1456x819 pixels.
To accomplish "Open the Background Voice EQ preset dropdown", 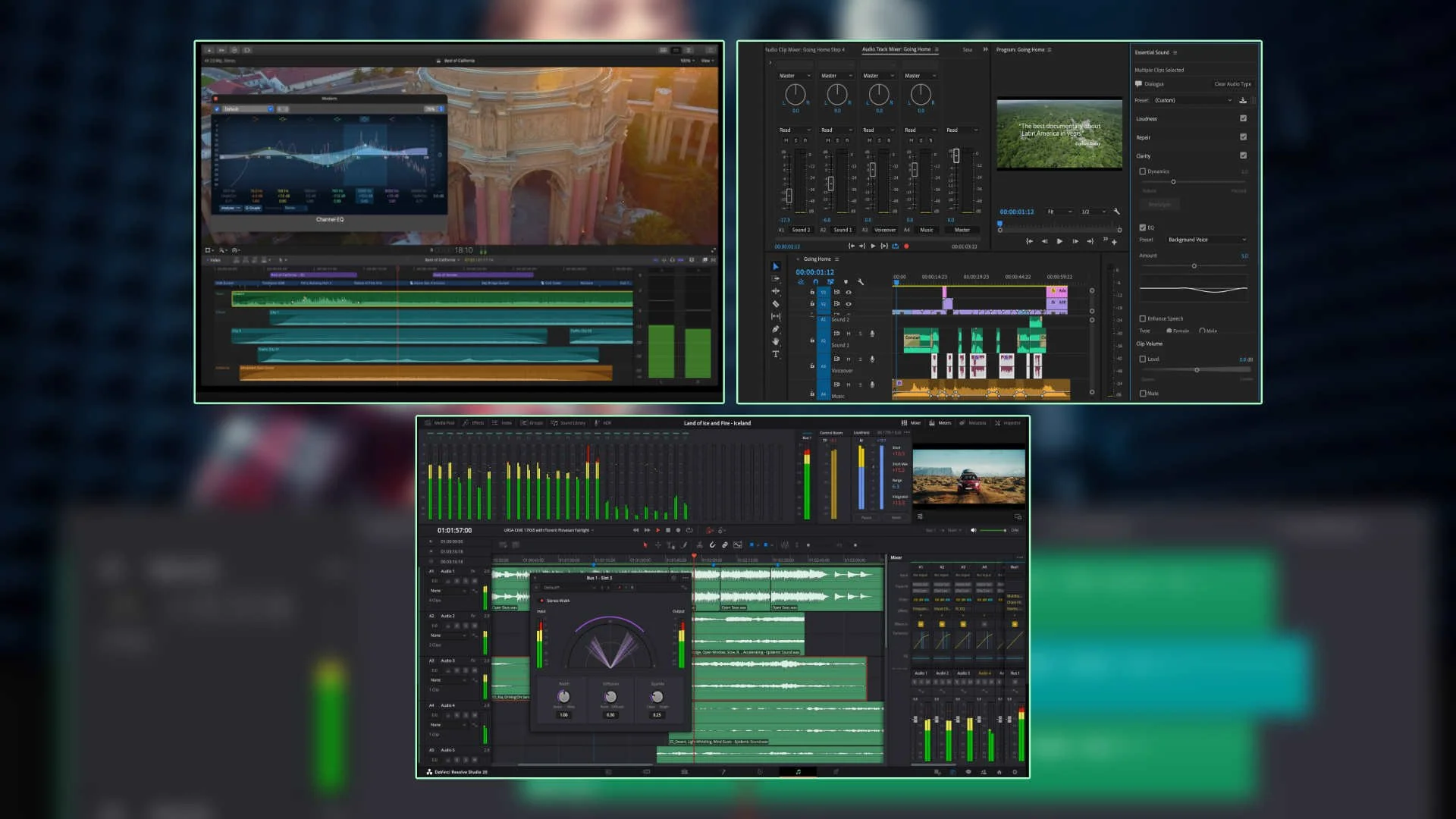I will click(x=1207, y=240).
